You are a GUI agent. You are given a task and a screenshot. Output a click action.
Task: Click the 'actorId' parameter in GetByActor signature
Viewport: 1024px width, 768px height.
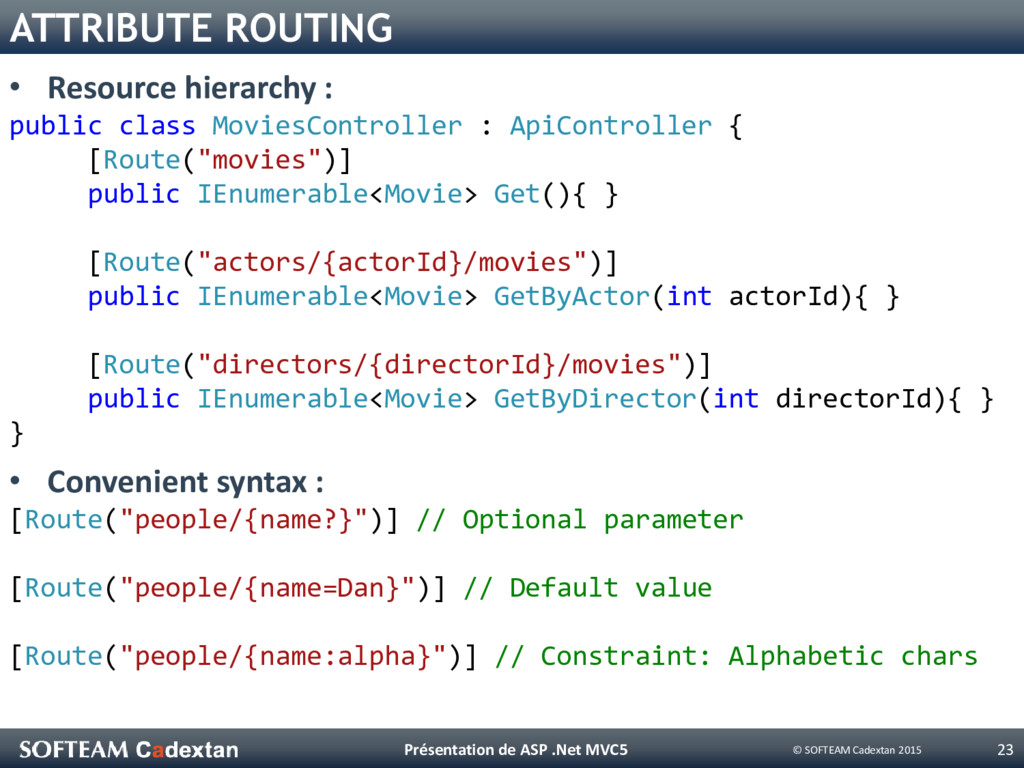point(783,296)
